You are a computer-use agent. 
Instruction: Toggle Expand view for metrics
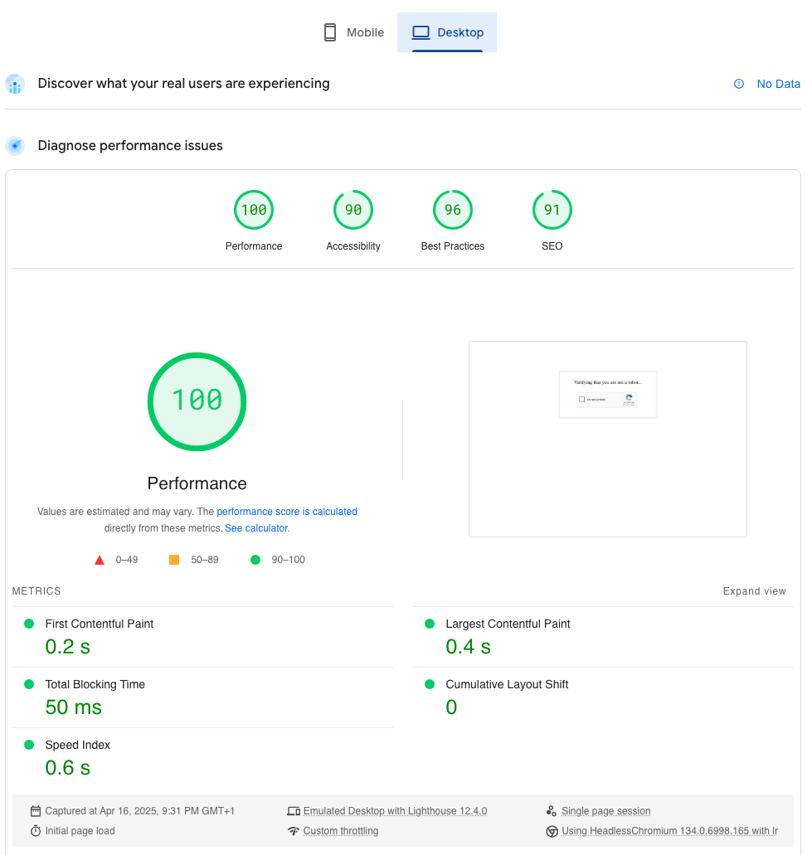(x=754, y=591)
